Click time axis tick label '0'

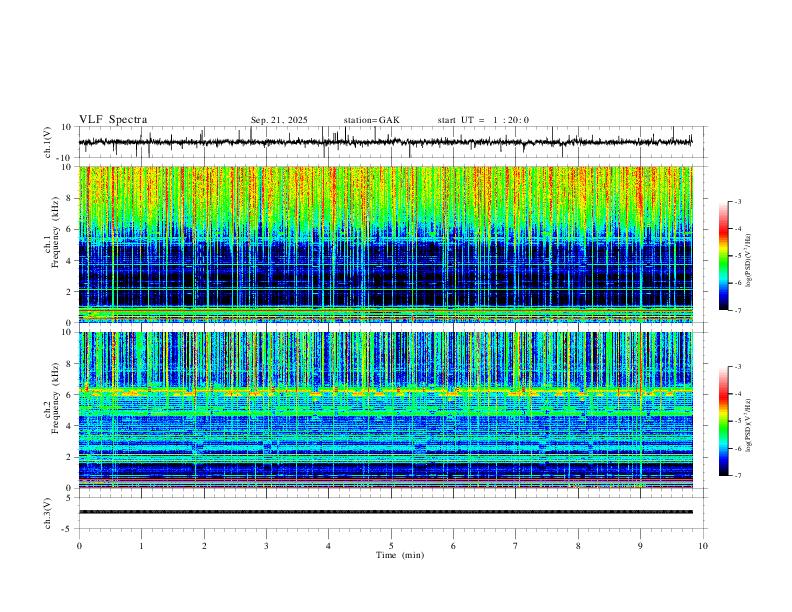tap(79, 546)
